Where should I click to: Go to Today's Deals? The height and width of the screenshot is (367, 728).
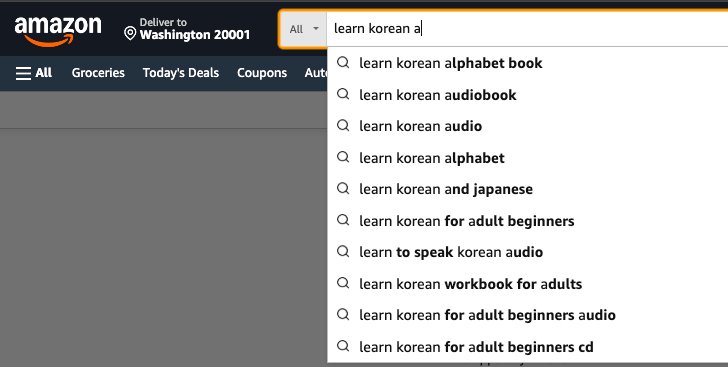pos(181,73)
